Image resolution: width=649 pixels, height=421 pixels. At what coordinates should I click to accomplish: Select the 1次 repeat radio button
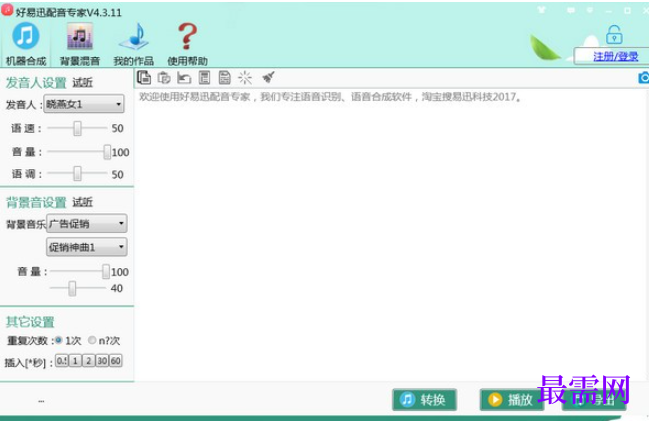(58, 340)
